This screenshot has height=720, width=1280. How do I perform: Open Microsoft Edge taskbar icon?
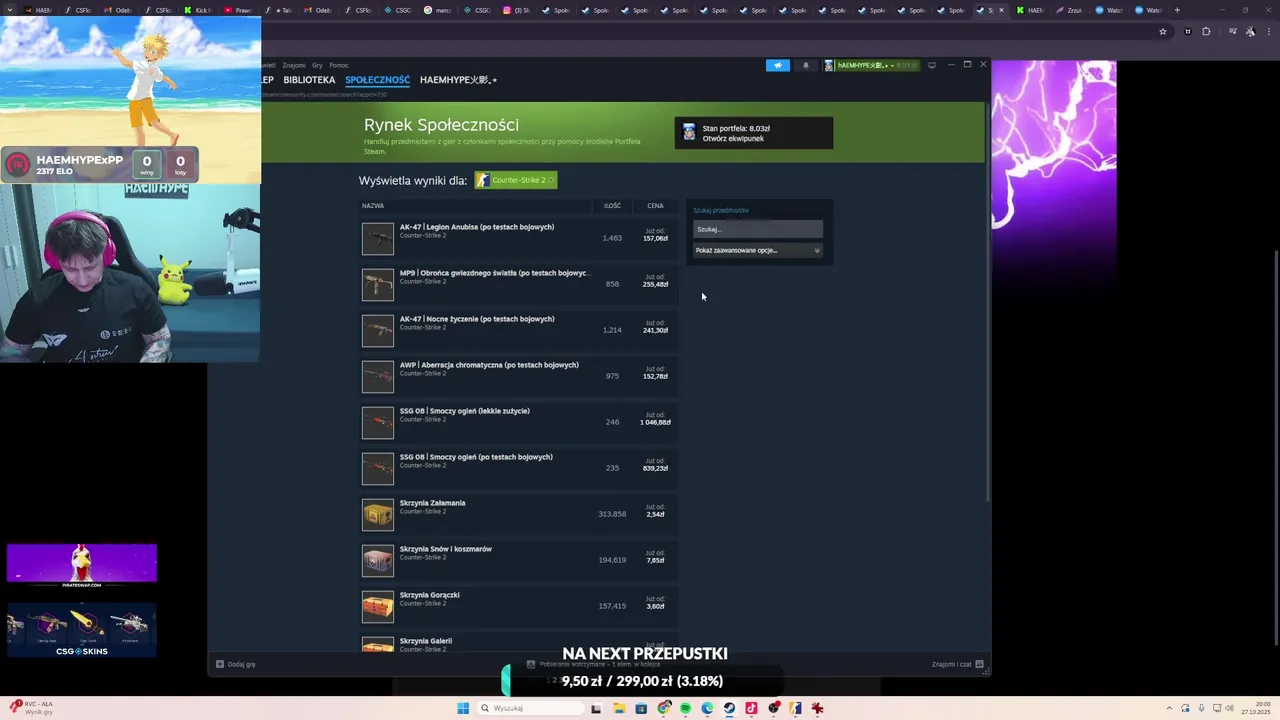click(707, 708)
